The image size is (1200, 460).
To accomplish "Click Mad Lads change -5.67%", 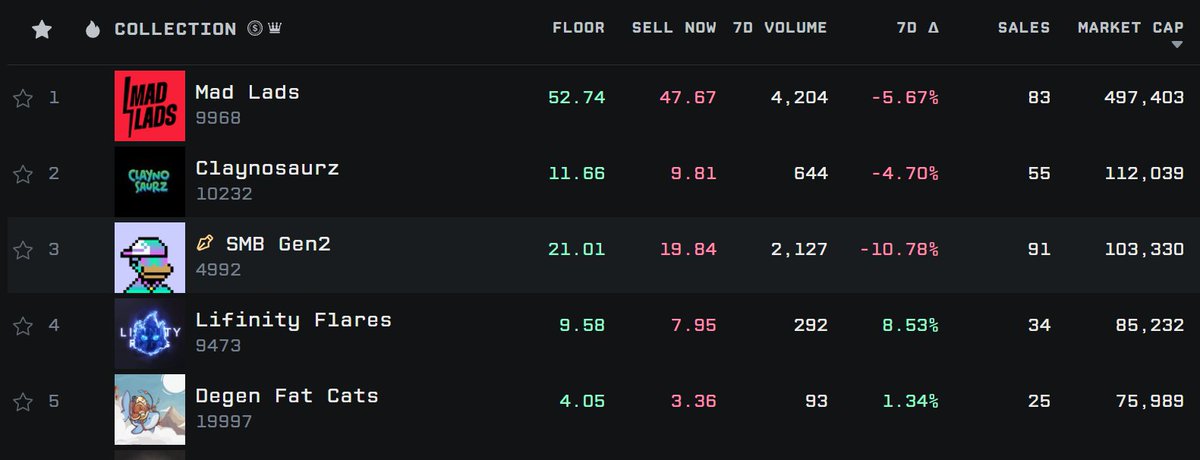I will 904,98.
